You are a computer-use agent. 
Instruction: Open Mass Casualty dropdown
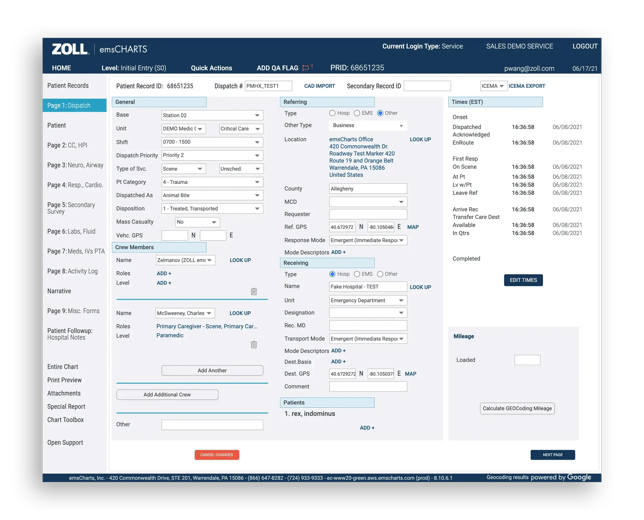[x=198, y=222]
